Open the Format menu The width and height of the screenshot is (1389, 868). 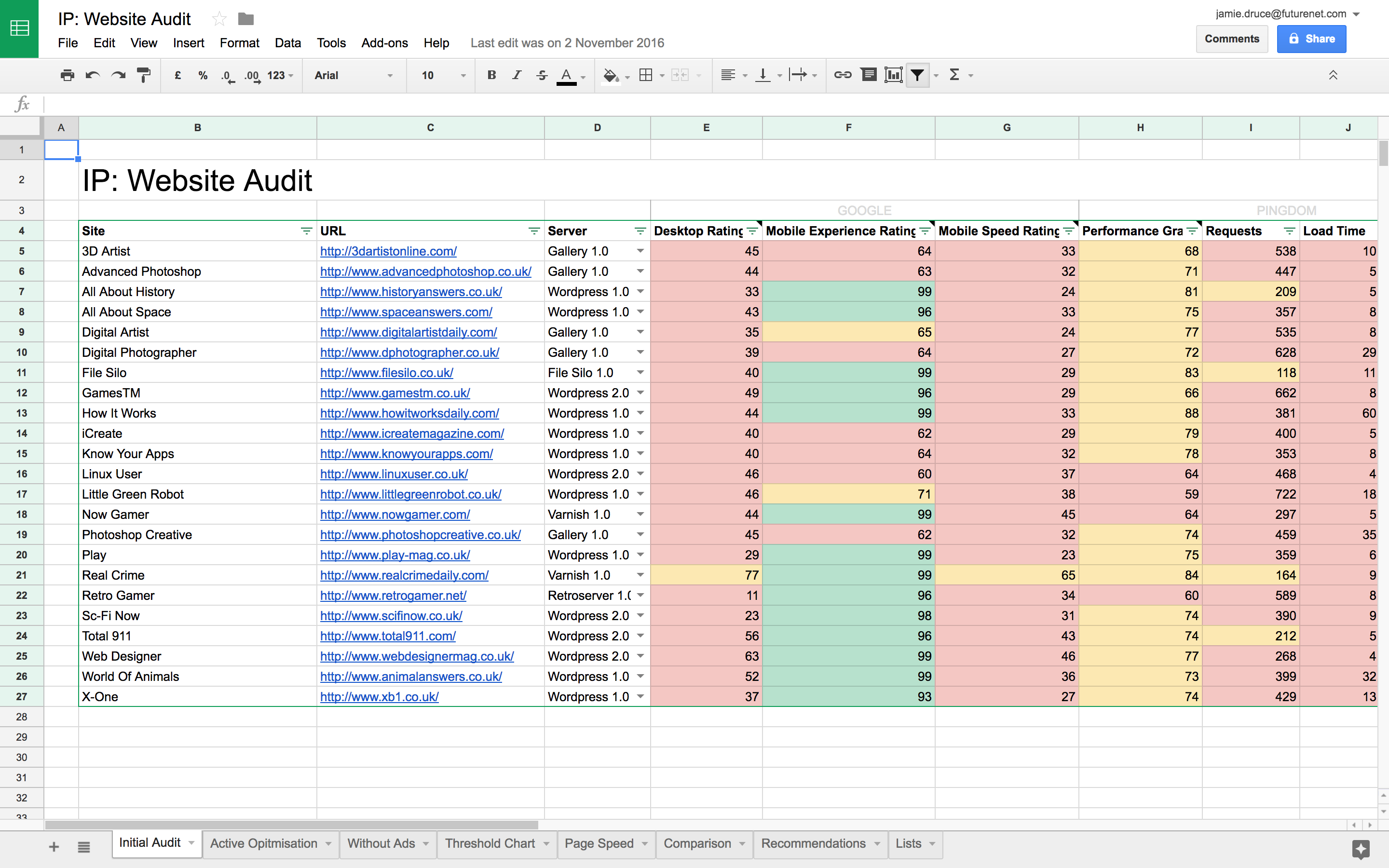pyautogui.click(x=239, y=43)
